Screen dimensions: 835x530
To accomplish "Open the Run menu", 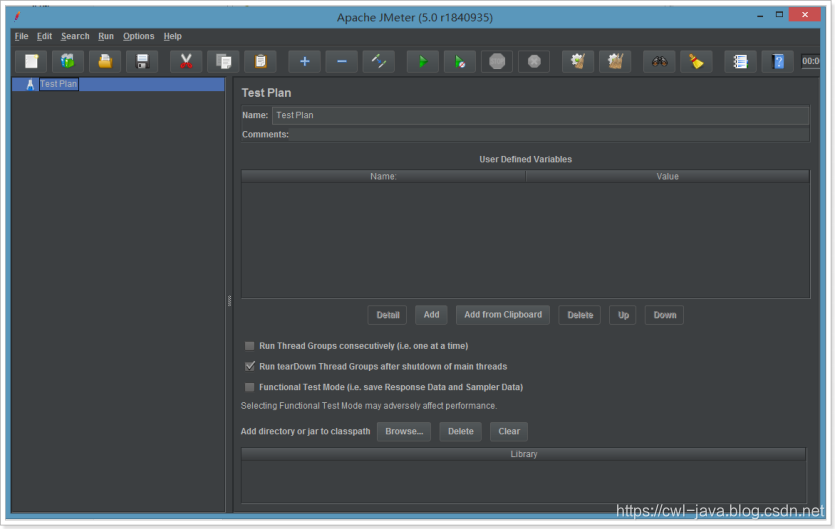I will [x=106, y=36].
